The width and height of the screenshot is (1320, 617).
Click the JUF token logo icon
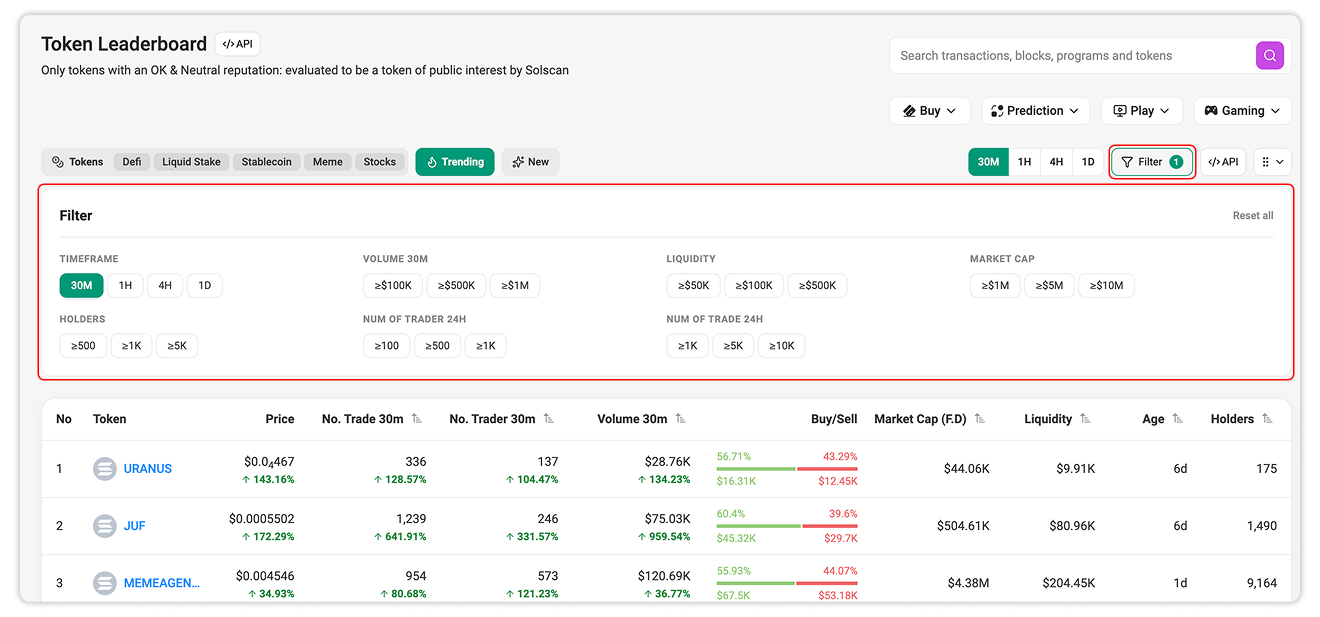coord(105,526)
